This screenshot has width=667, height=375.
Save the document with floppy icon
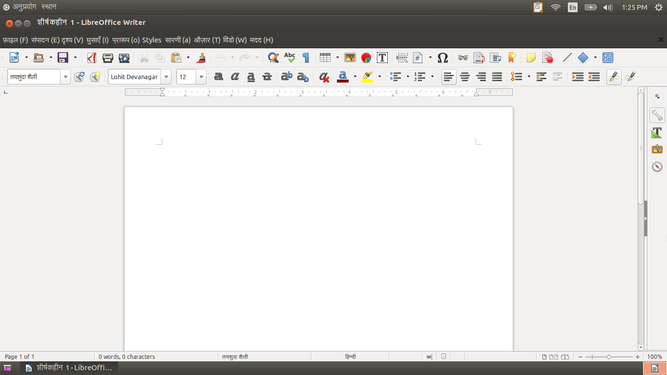point(63,57)
